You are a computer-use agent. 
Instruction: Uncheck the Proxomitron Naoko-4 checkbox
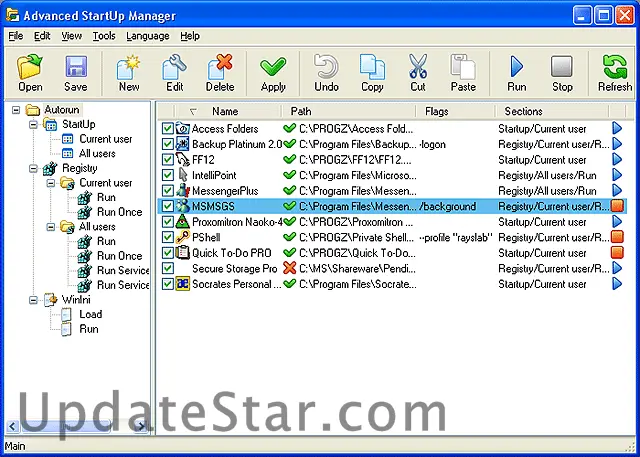point(167,222)
